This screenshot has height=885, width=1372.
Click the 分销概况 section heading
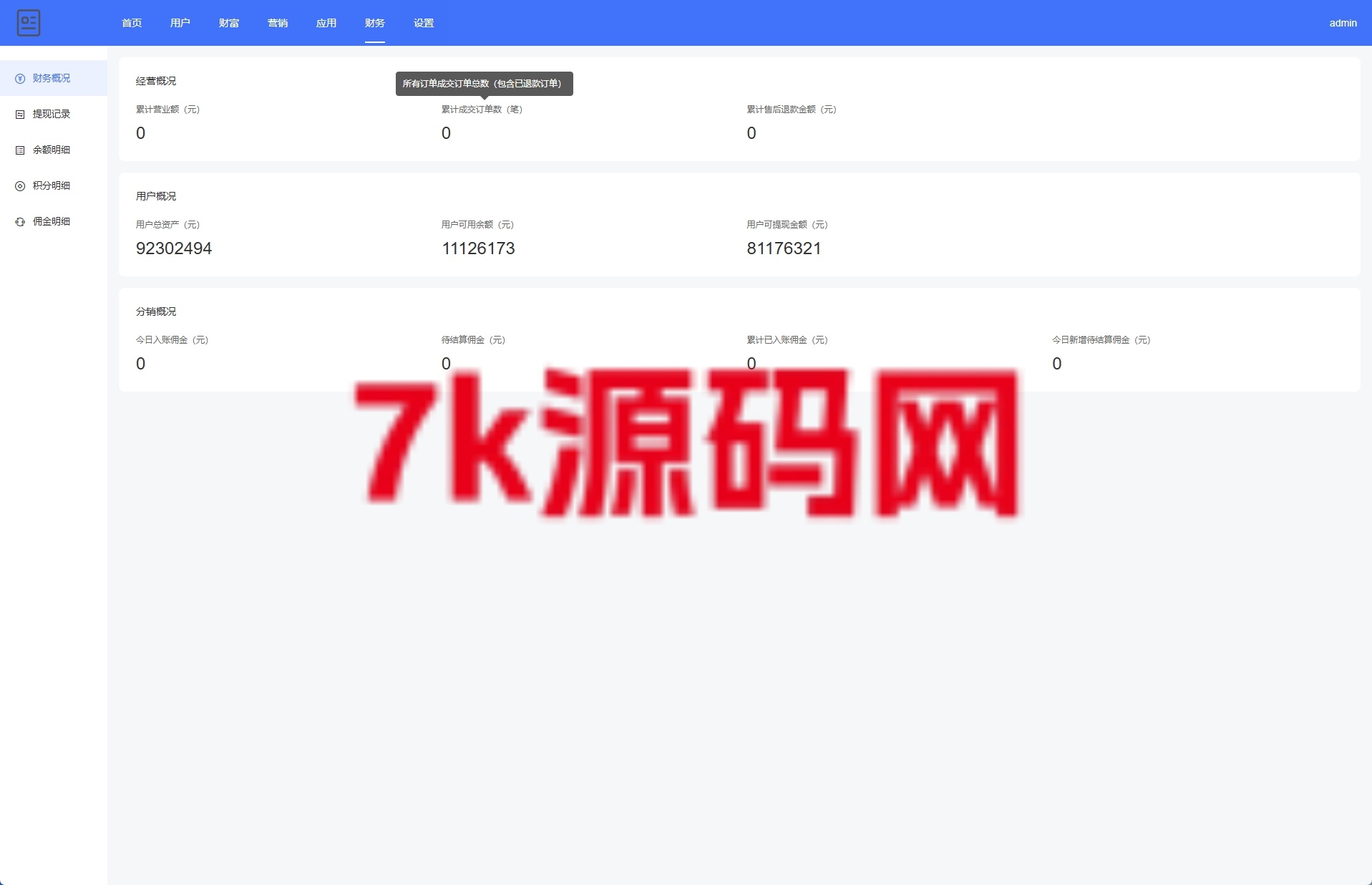click(156, 311)
